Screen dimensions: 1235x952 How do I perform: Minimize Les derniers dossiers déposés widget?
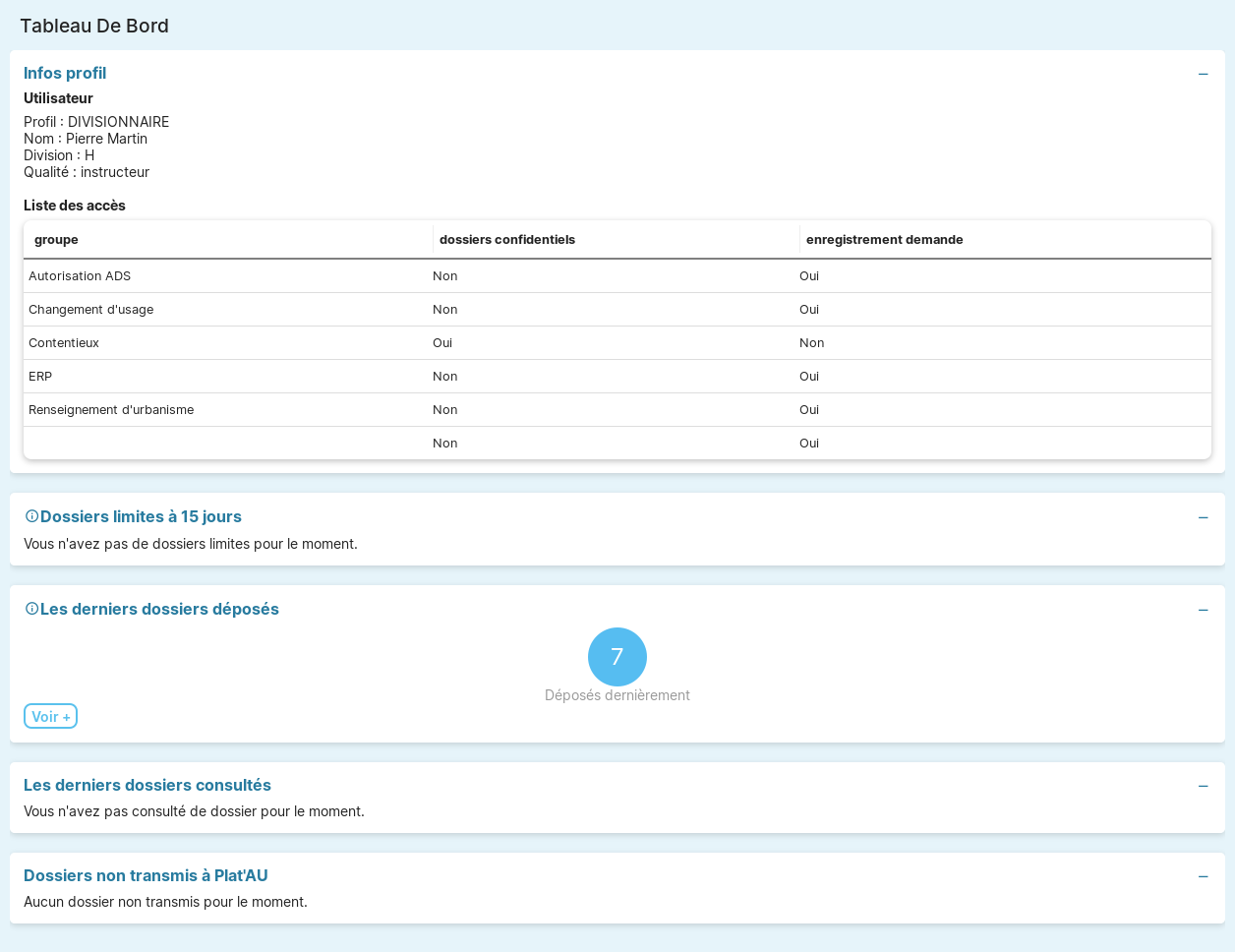click(x=1203, y=611)
